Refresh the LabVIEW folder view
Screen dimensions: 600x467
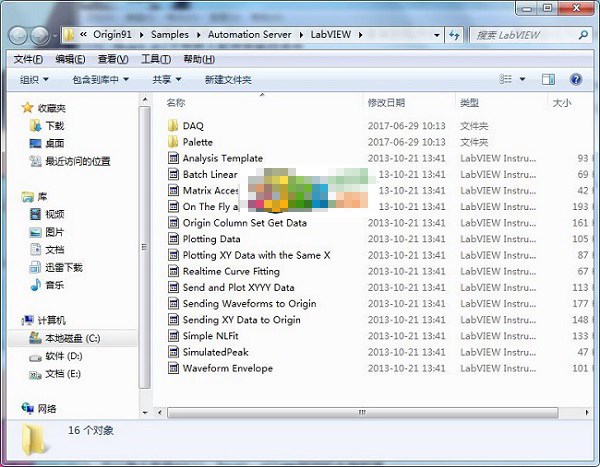point(454,35)
